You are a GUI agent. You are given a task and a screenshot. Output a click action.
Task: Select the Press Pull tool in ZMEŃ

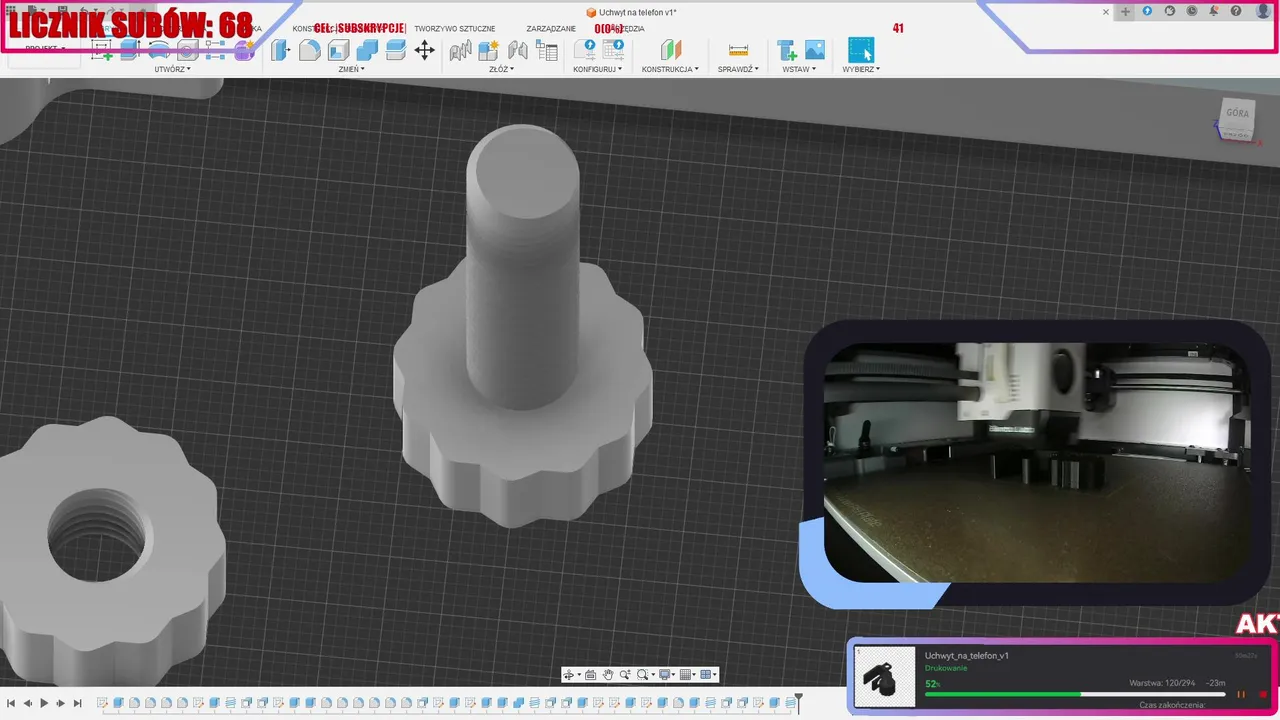282,50
